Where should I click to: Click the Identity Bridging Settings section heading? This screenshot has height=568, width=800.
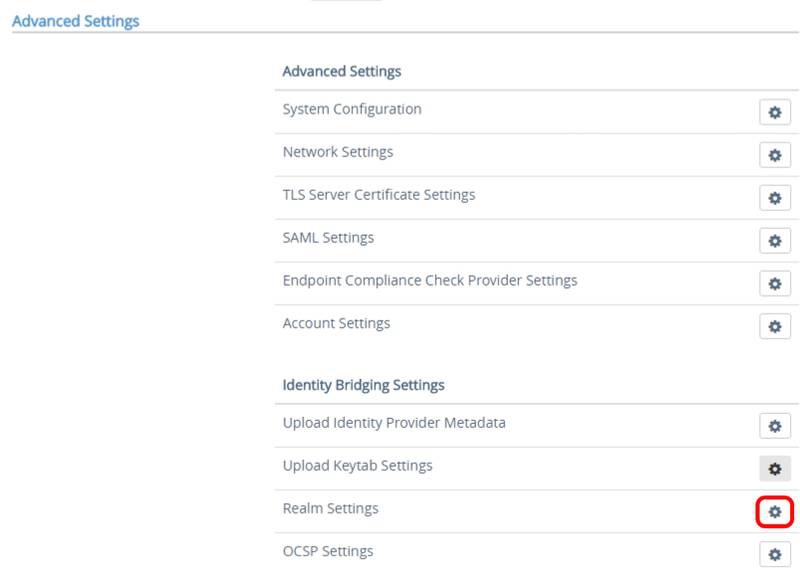363,385
